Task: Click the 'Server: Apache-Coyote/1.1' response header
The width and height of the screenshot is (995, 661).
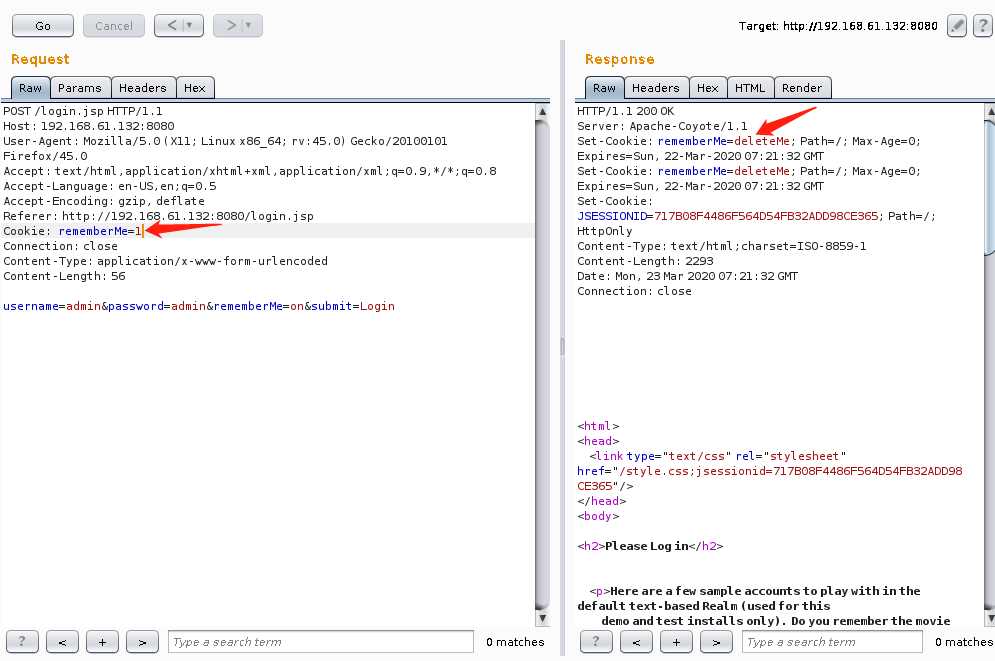Action: [x=662, y=126]
